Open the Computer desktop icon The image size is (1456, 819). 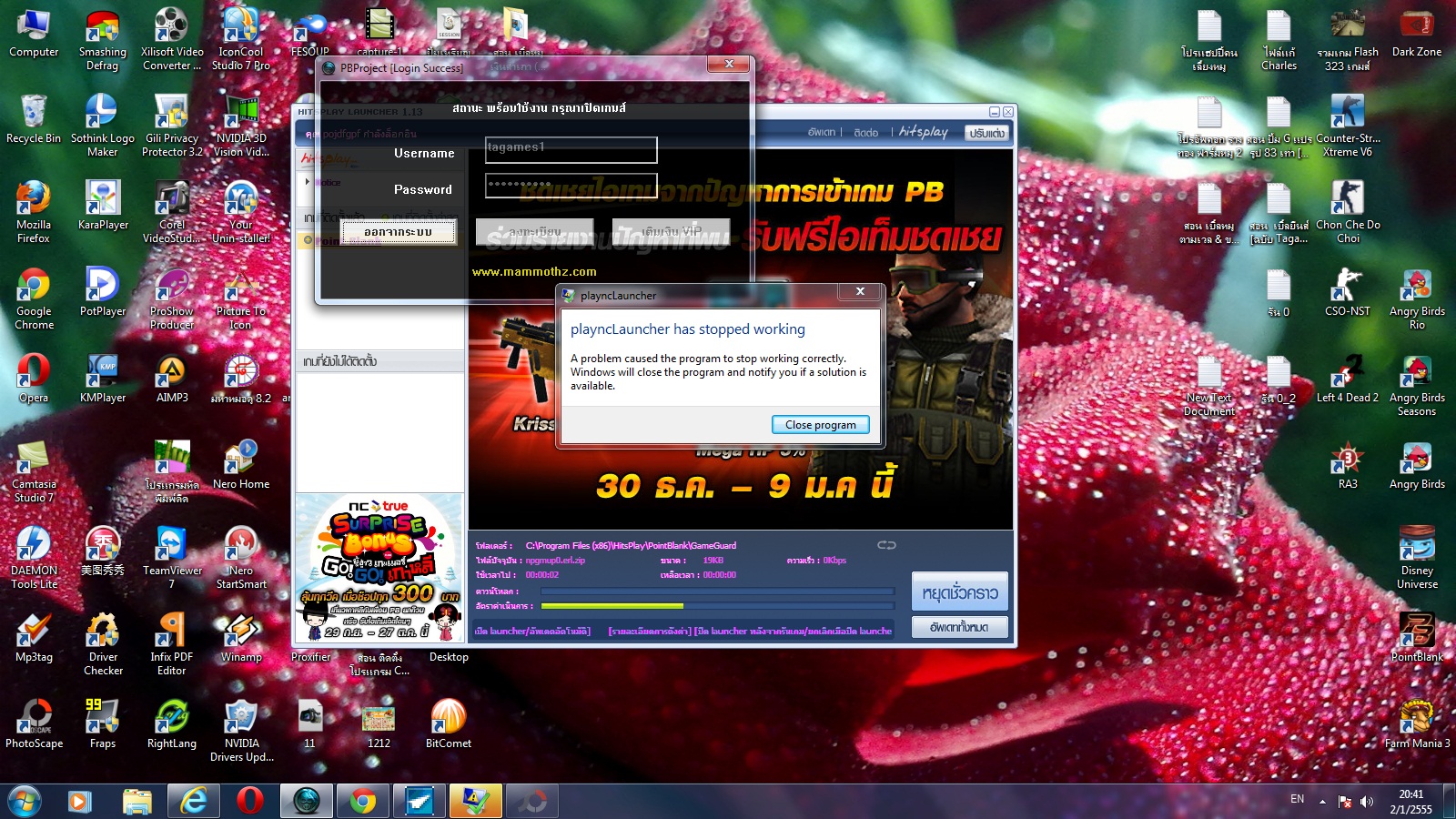34,35
